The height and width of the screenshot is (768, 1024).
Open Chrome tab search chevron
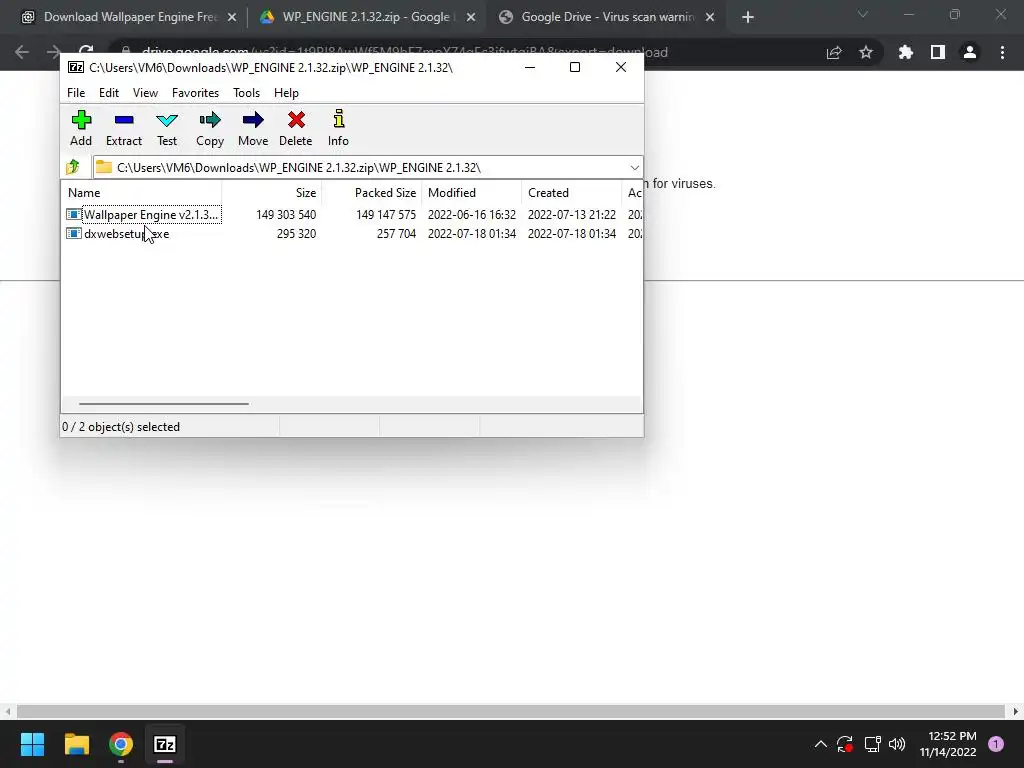pos(863,14)
